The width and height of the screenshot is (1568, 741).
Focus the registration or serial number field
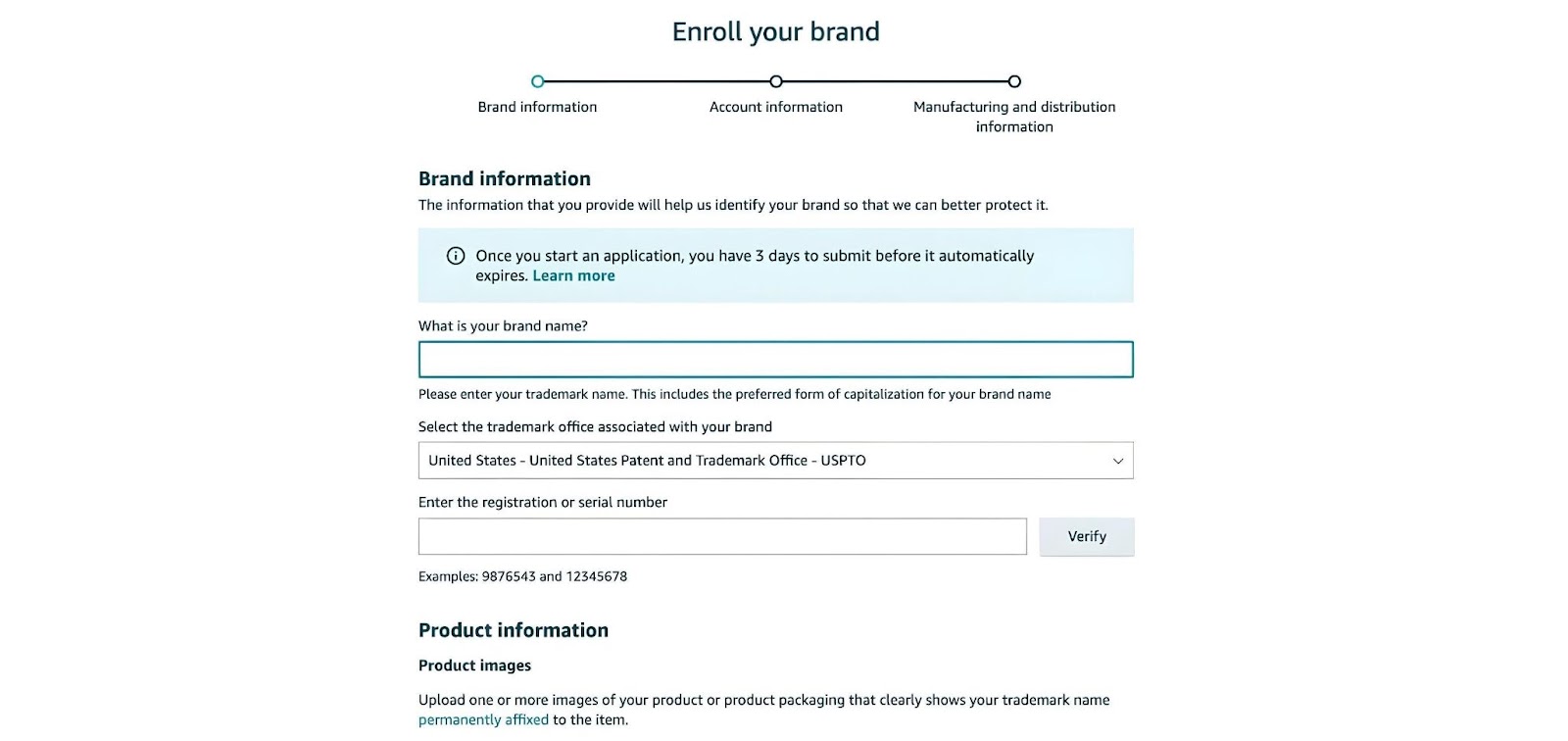click(x=722, y=537)
